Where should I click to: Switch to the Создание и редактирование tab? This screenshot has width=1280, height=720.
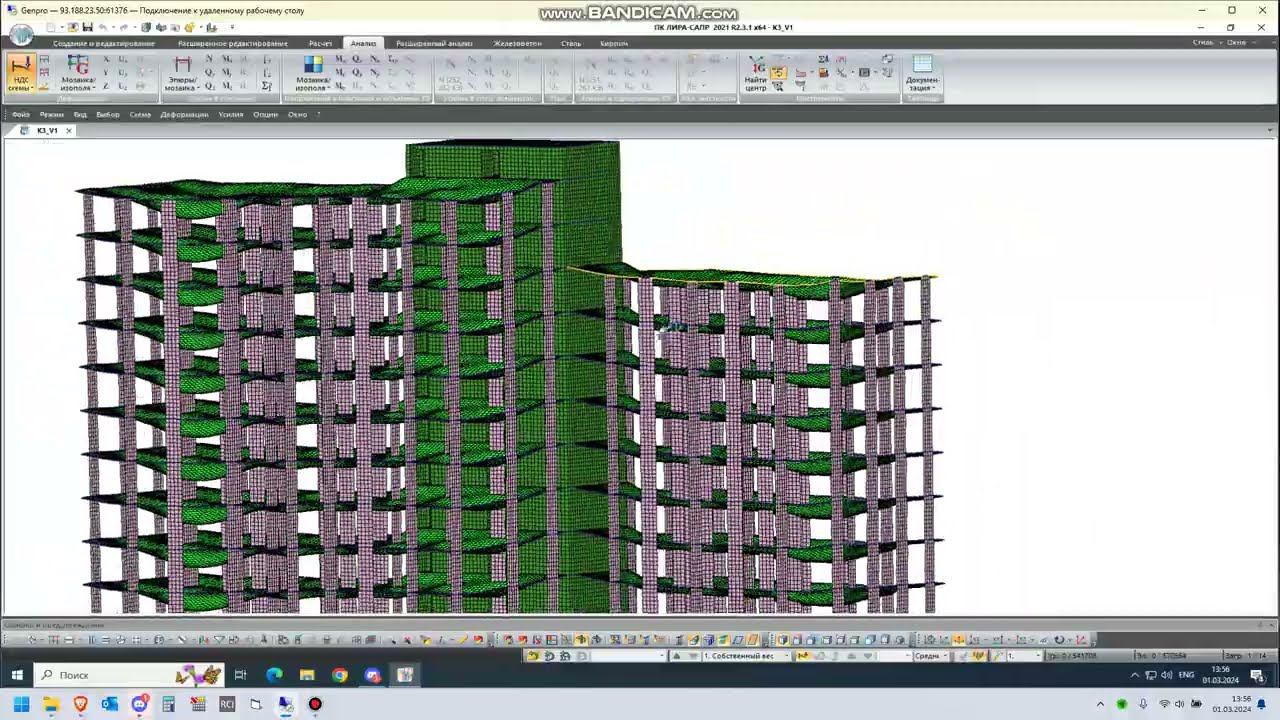pyautogui.click(x=104, y=44)
